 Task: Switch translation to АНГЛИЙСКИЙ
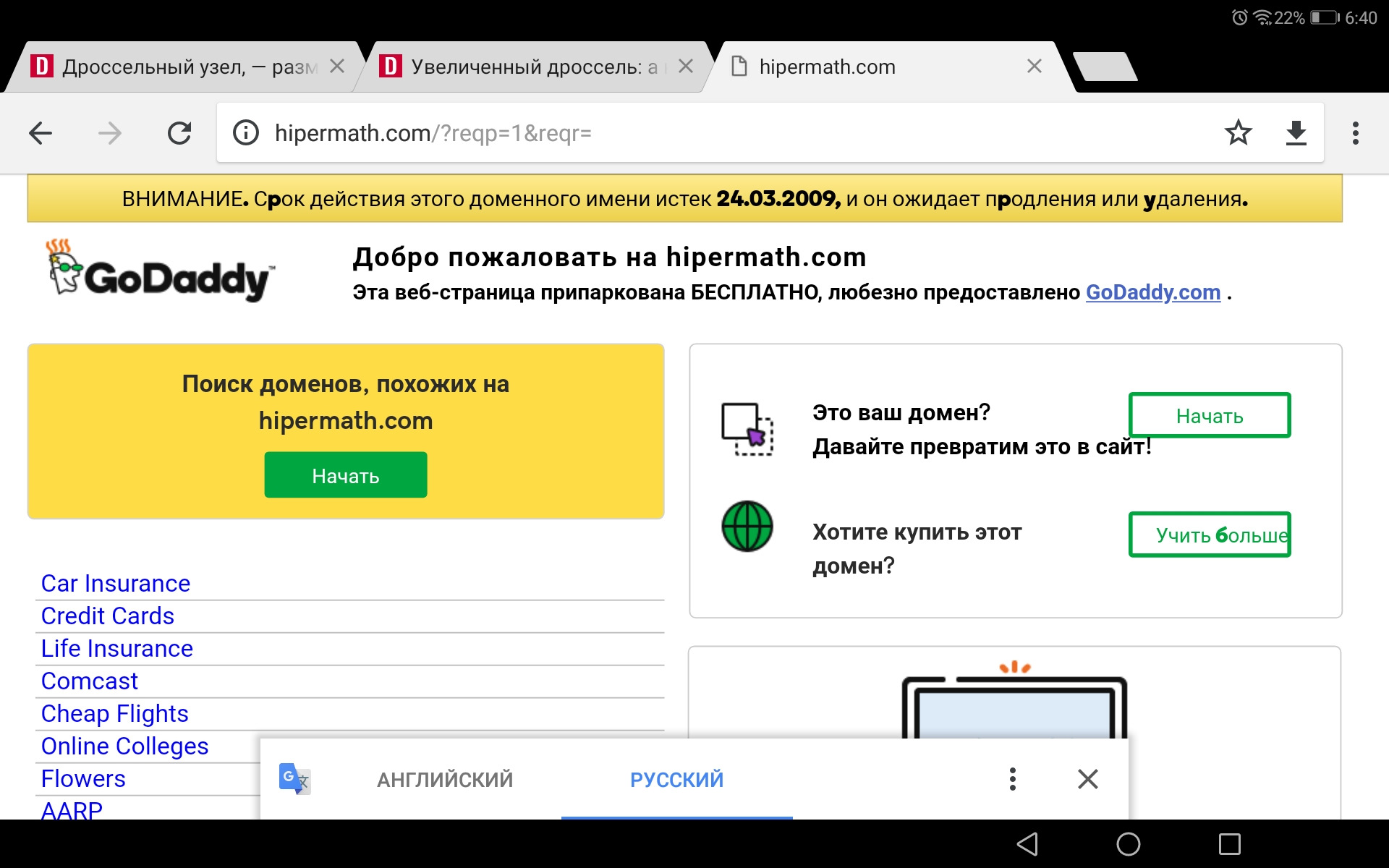click(445, 779)
